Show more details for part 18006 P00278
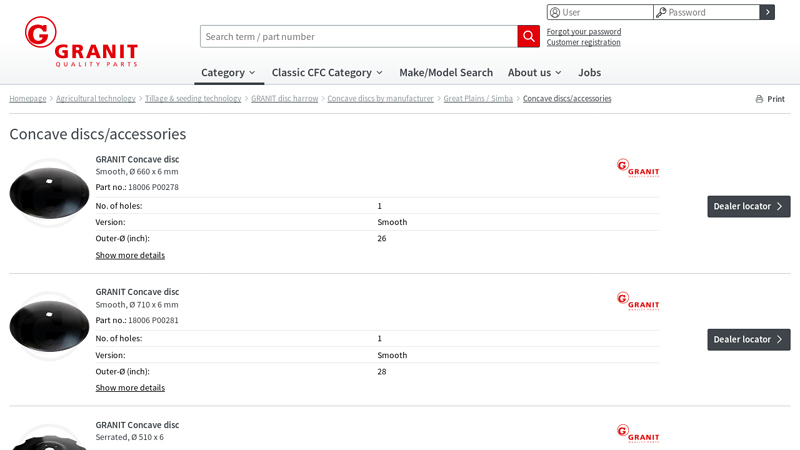Screen dimensions: 800x450 130,255
